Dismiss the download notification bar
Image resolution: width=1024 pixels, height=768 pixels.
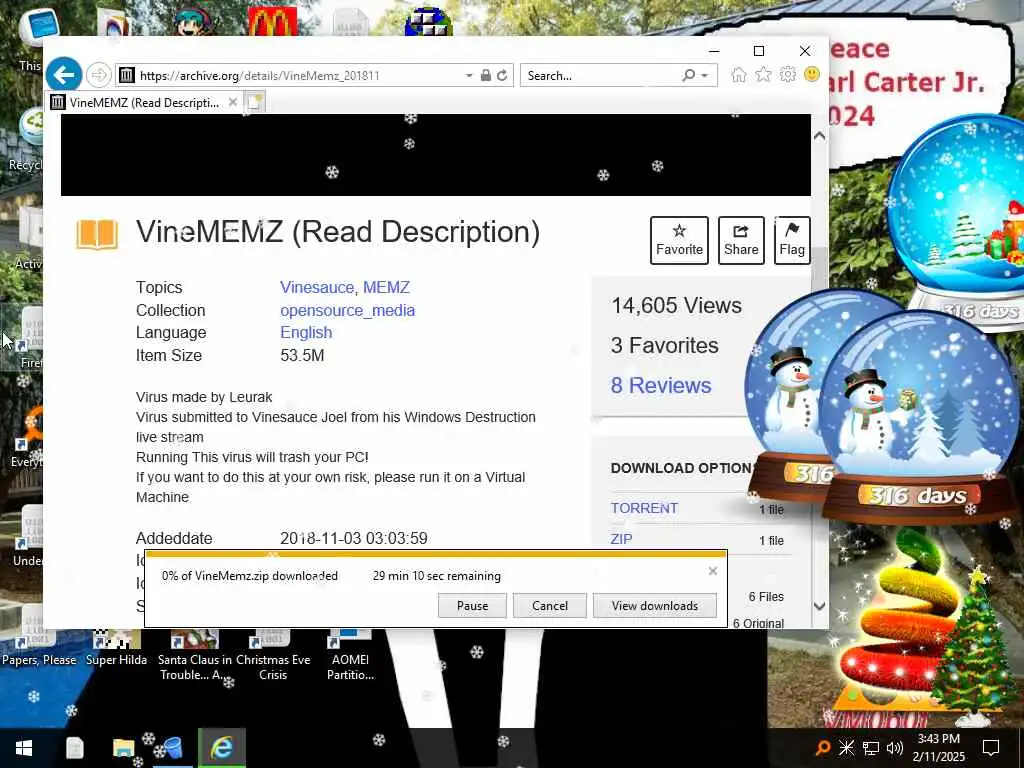point(712,571)
